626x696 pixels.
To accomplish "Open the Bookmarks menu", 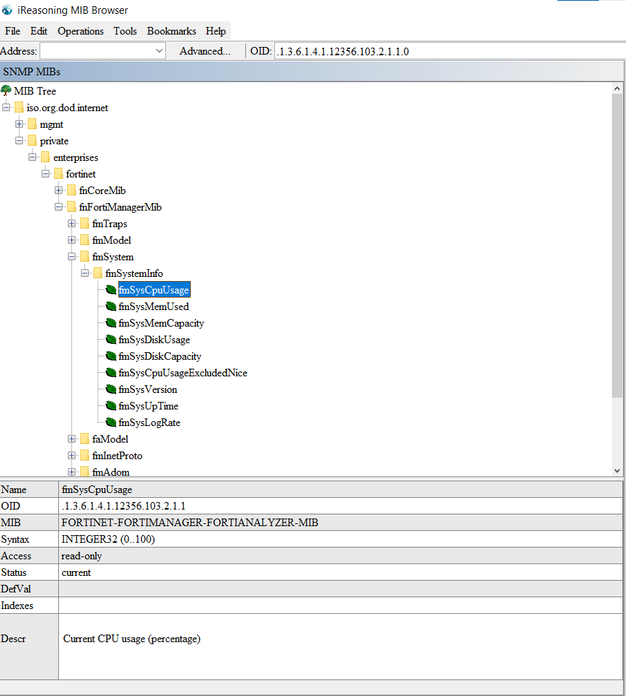I will (x=171, y=31).
